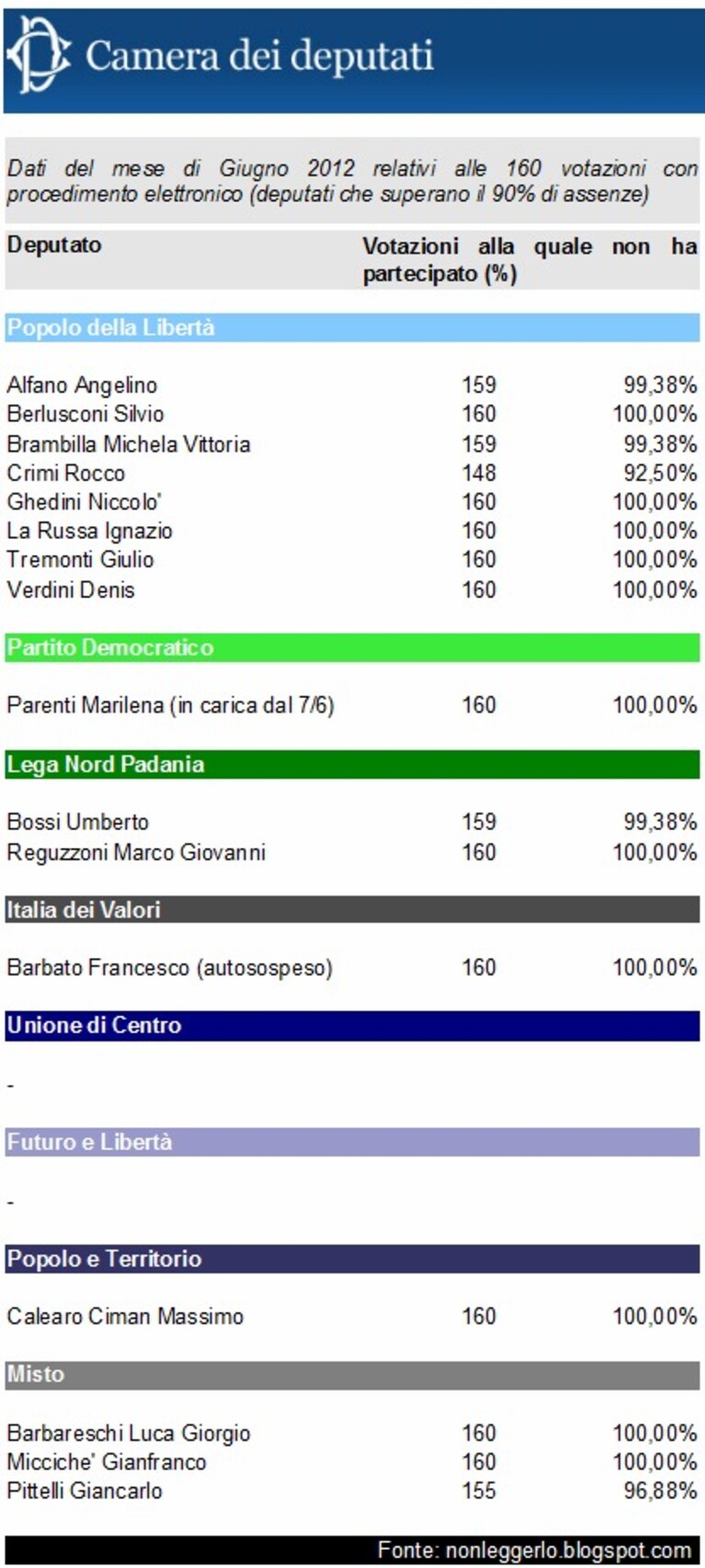The image size is (705, 1568).
Task: Click the Alfano Angelino deputy name
Action: [82, 385]
